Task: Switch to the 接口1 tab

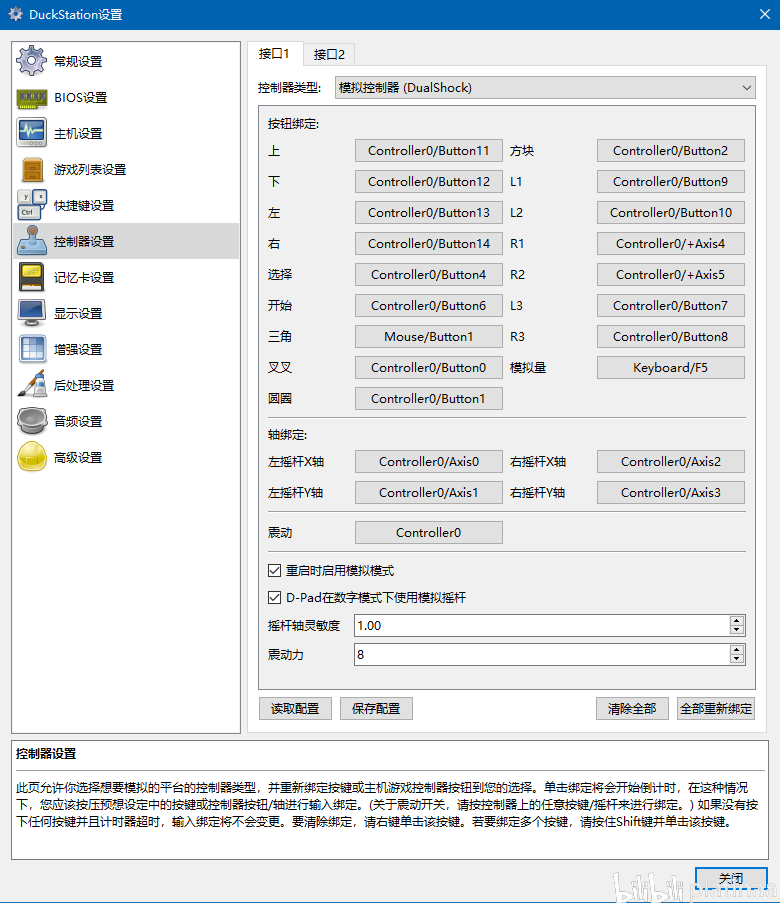Action: [x=274, y=54]
